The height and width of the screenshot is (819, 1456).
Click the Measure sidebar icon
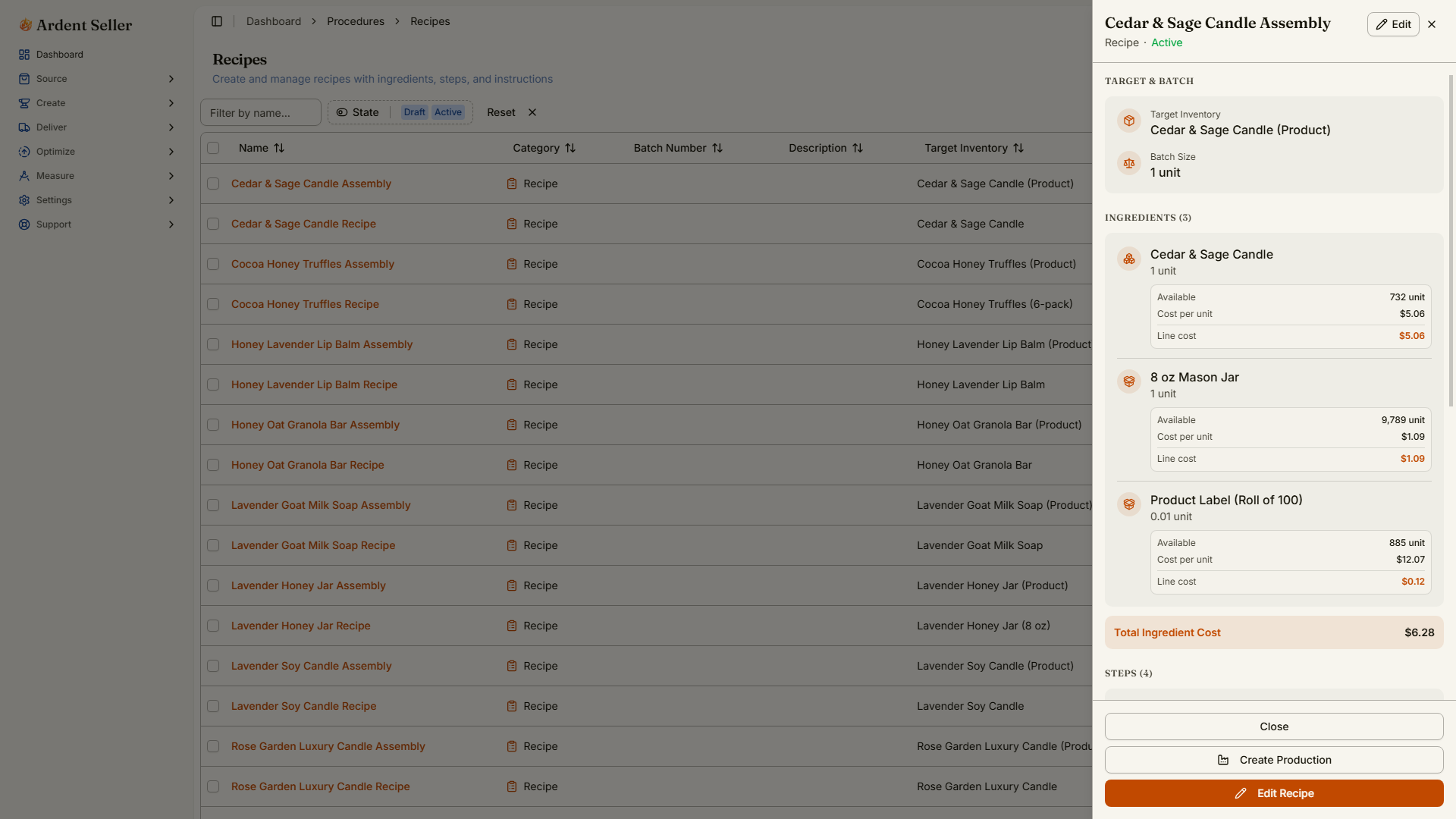pos(24,176)
